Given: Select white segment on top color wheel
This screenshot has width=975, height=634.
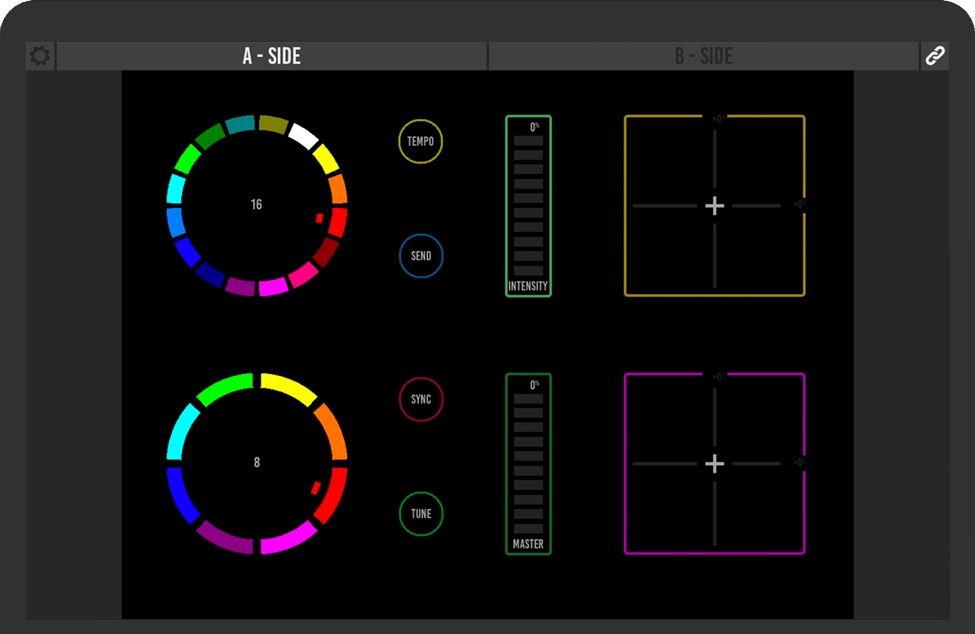Looking at the screenshot, I should [303, 135].
